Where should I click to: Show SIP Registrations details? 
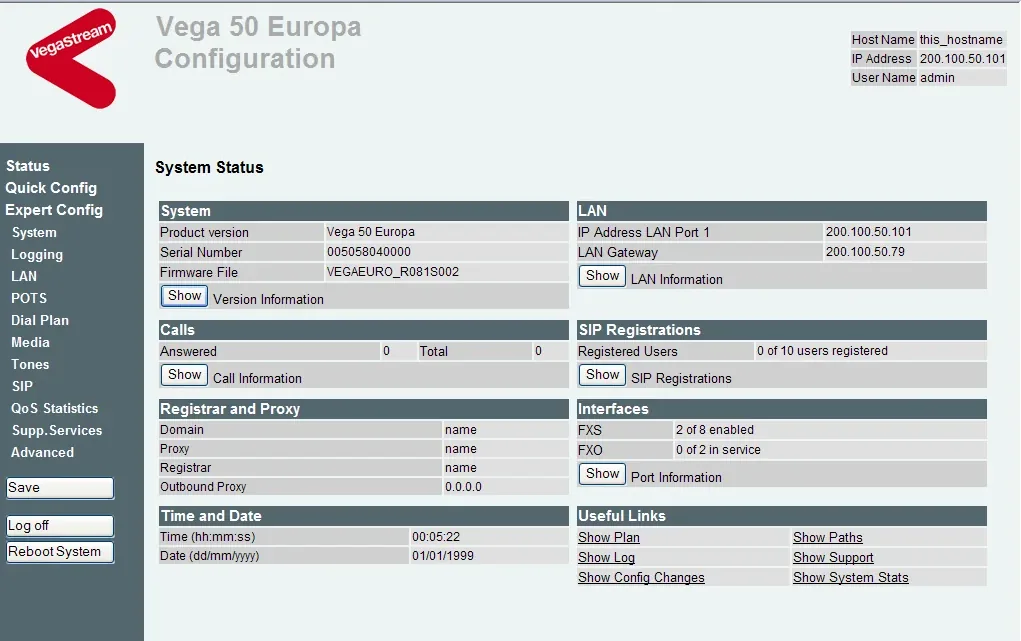(x=602, y=375)
